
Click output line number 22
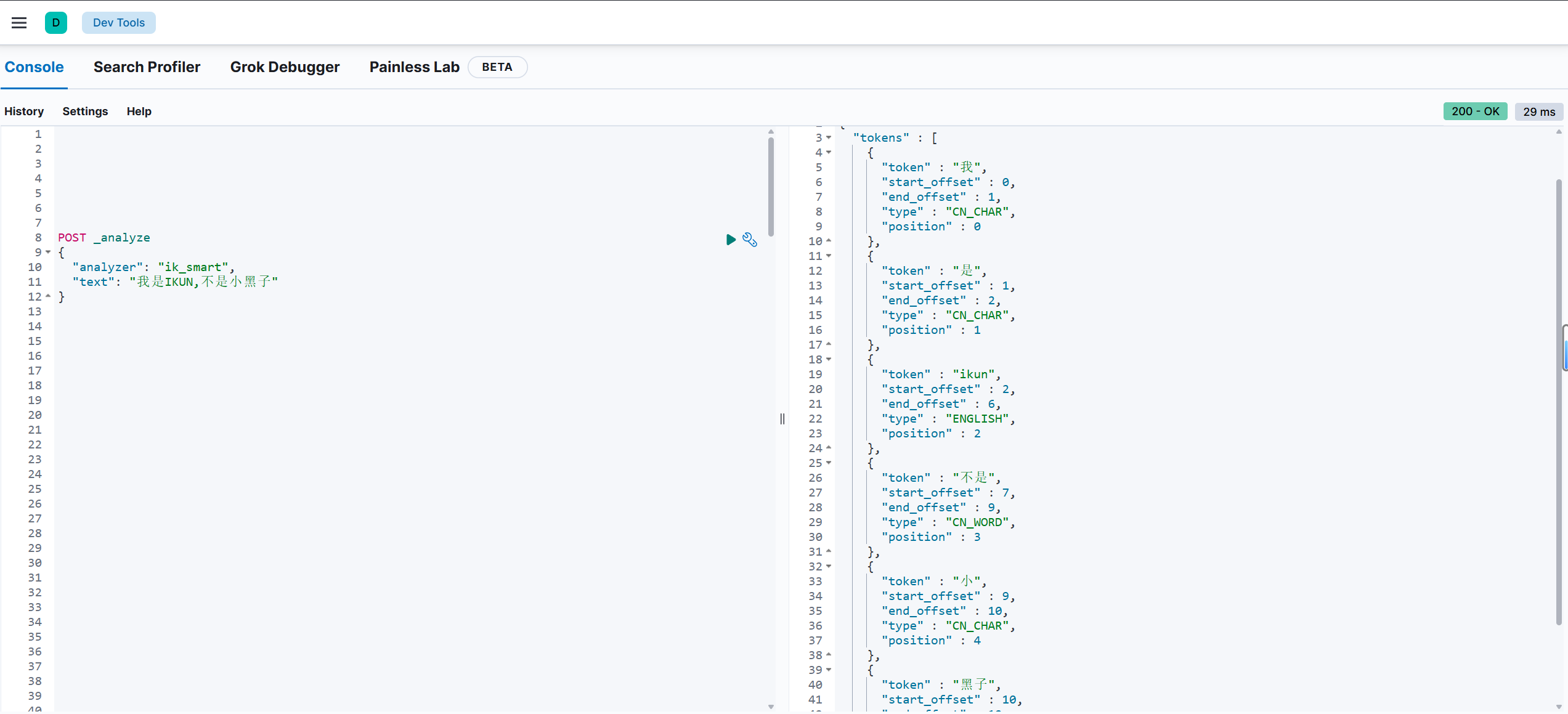pos(815,419)
